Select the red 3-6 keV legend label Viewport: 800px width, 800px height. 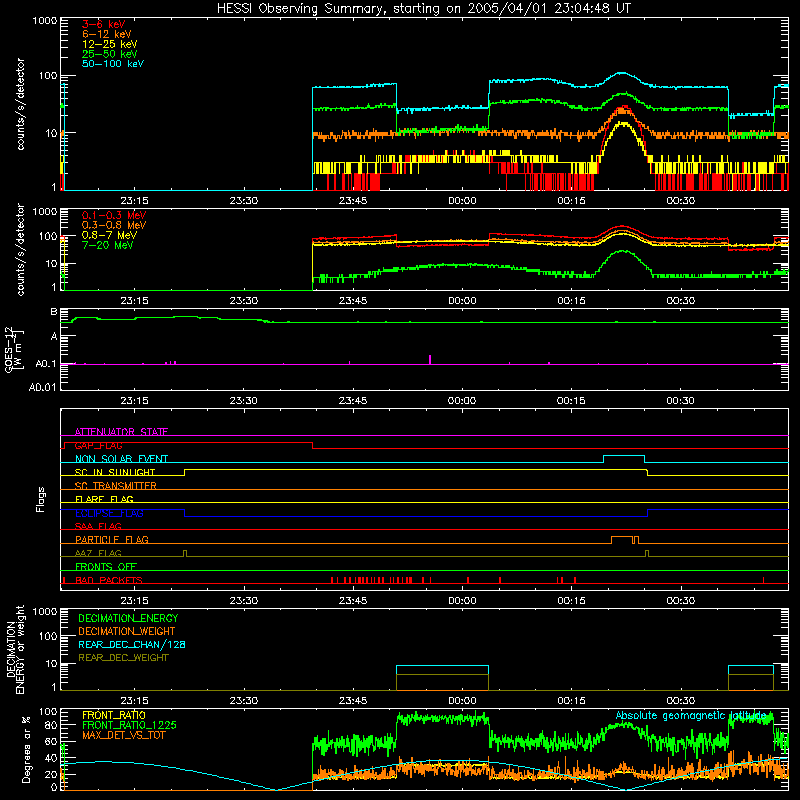click(103, 24)
